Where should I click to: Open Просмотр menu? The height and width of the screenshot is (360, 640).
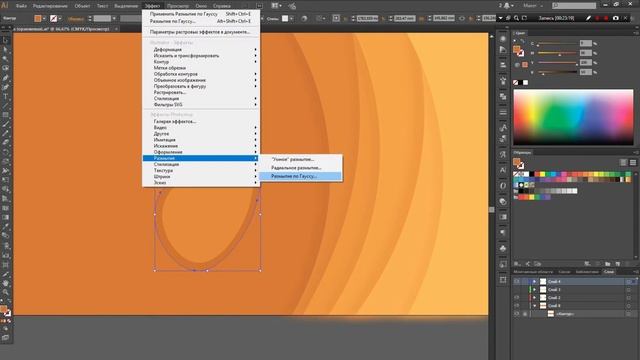[x=178, y=6]
